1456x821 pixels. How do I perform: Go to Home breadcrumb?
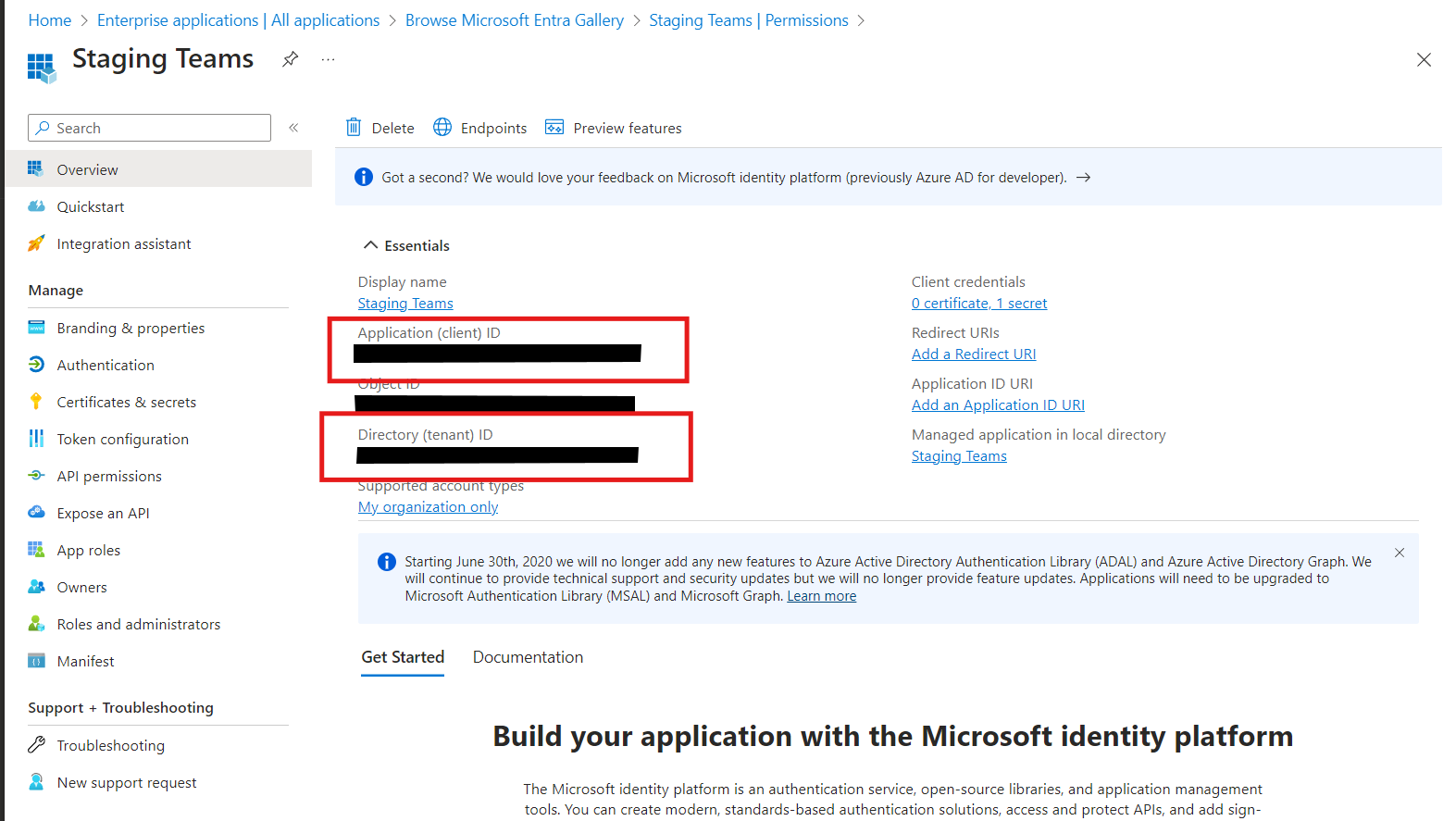[x=50, y=20]
